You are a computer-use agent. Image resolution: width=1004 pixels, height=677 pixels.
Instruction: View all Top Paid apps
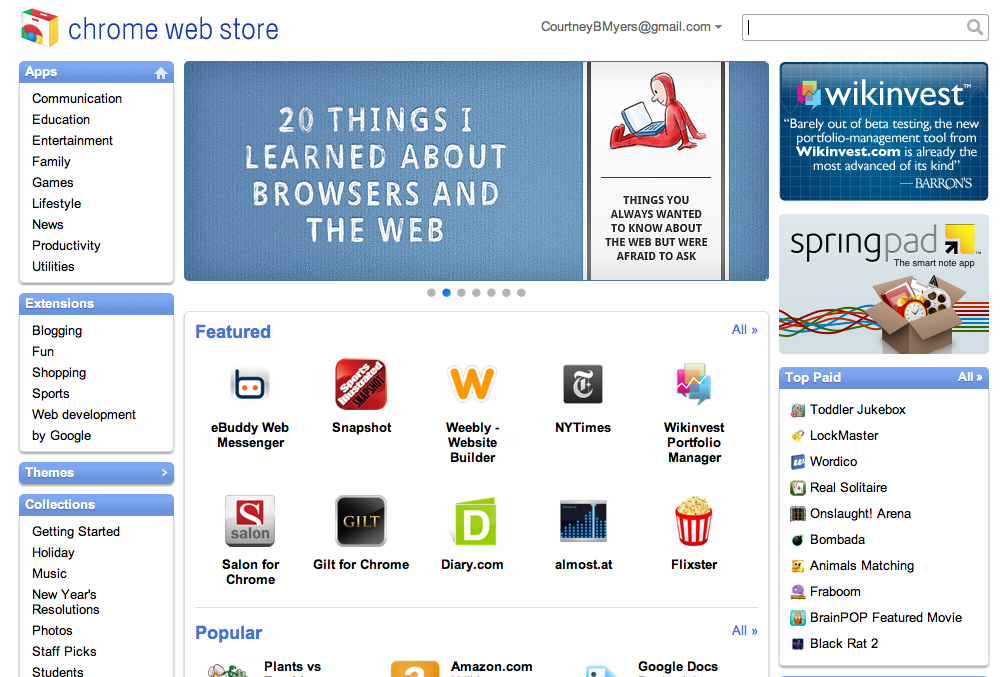[969, 377]
